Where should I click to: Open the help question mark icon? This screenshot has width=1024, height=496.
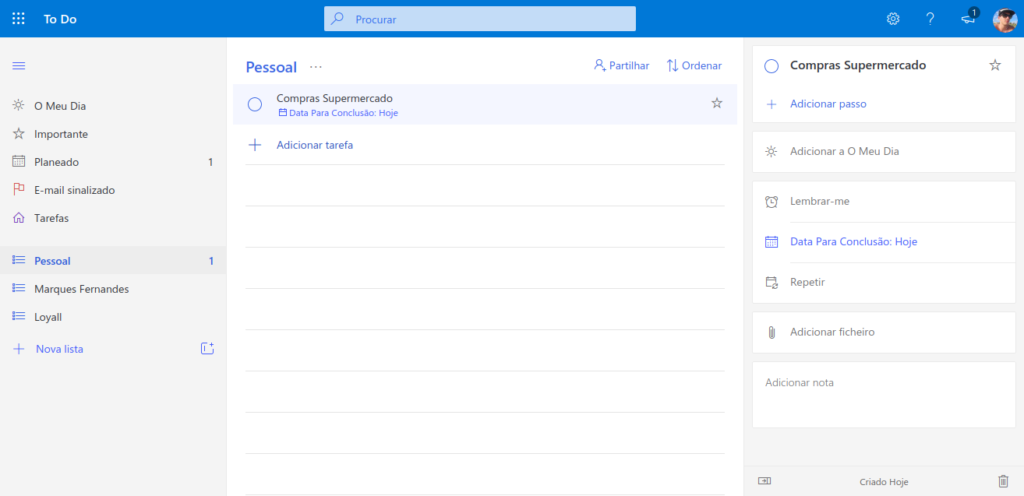click(x=930, y=19)
